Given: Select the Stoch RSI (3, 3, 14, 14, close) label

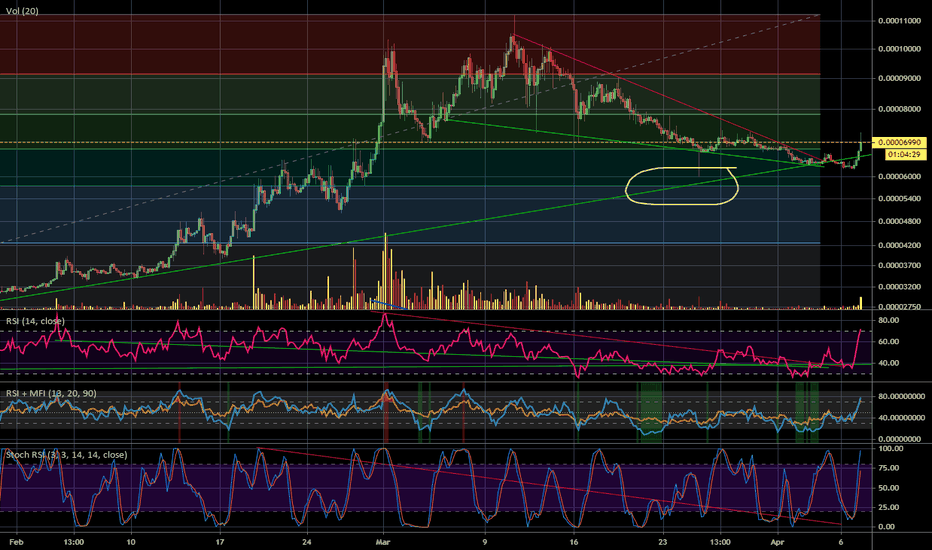Looking at the screenshot, I should 67,455.
